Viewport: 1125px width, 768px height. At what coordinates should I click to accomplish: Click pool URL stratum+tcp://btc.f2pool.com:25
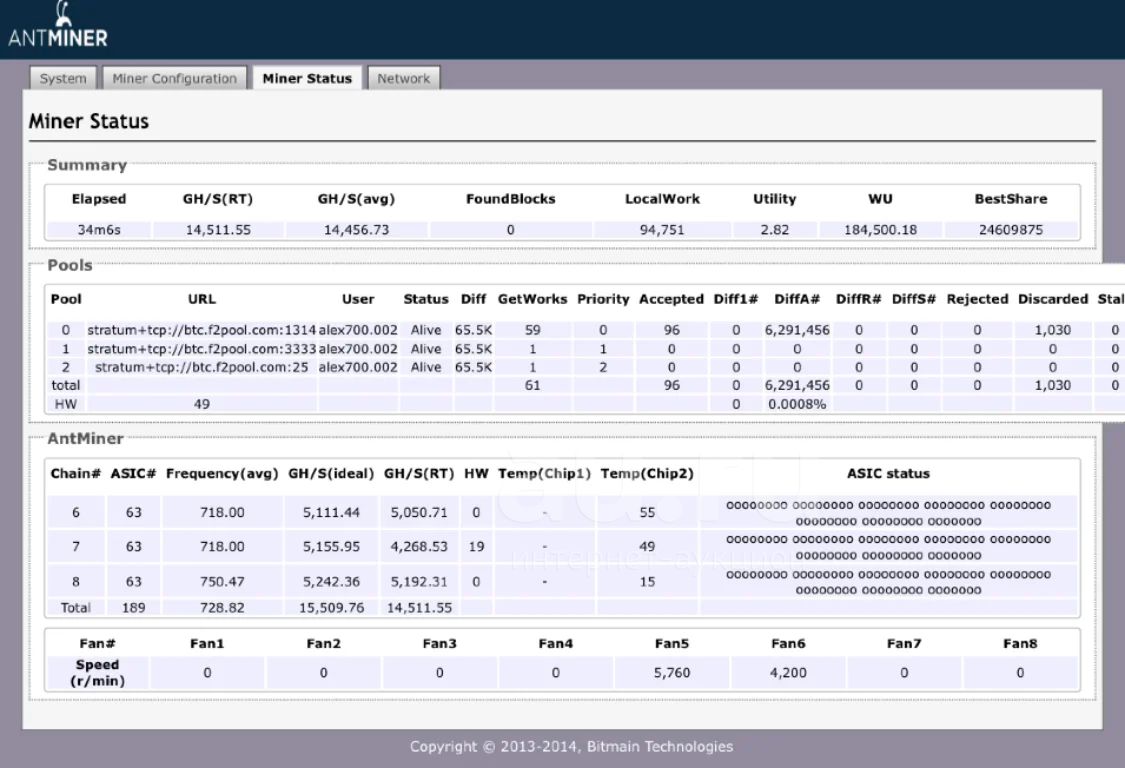(x=202, y=367)
